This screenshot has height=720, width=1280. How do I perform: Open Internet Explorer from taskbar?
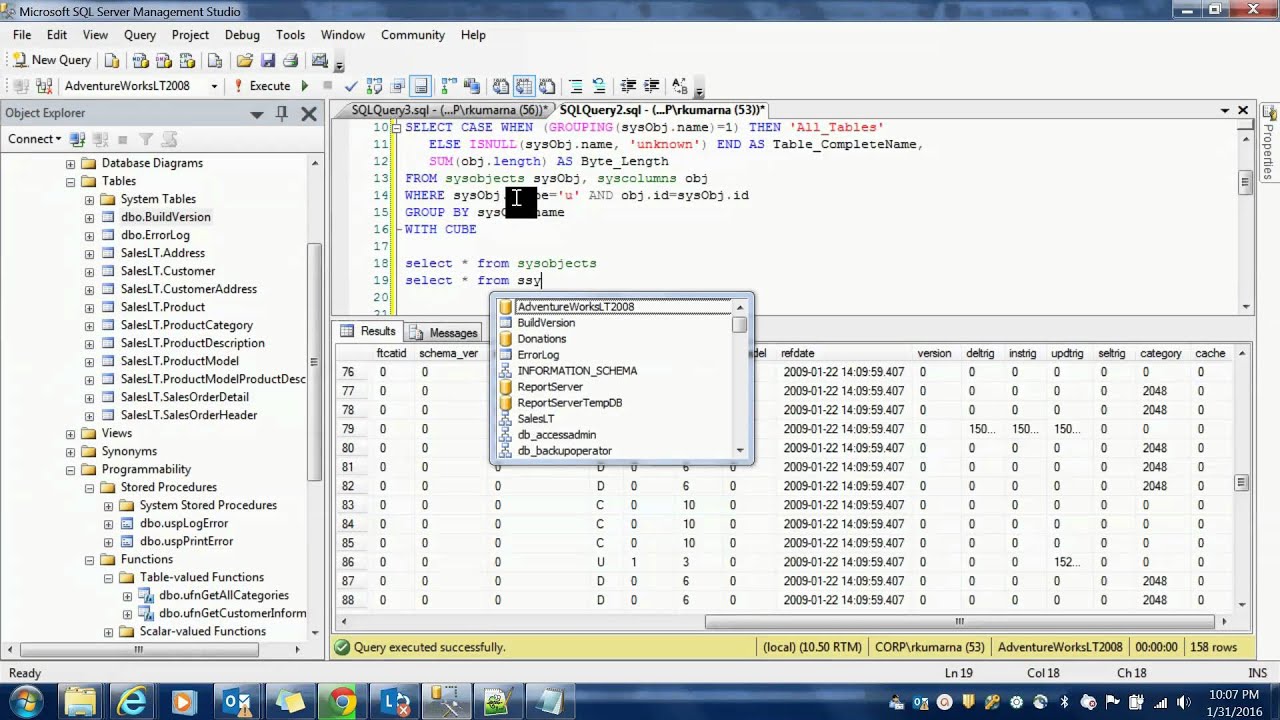tap(131, 701)
